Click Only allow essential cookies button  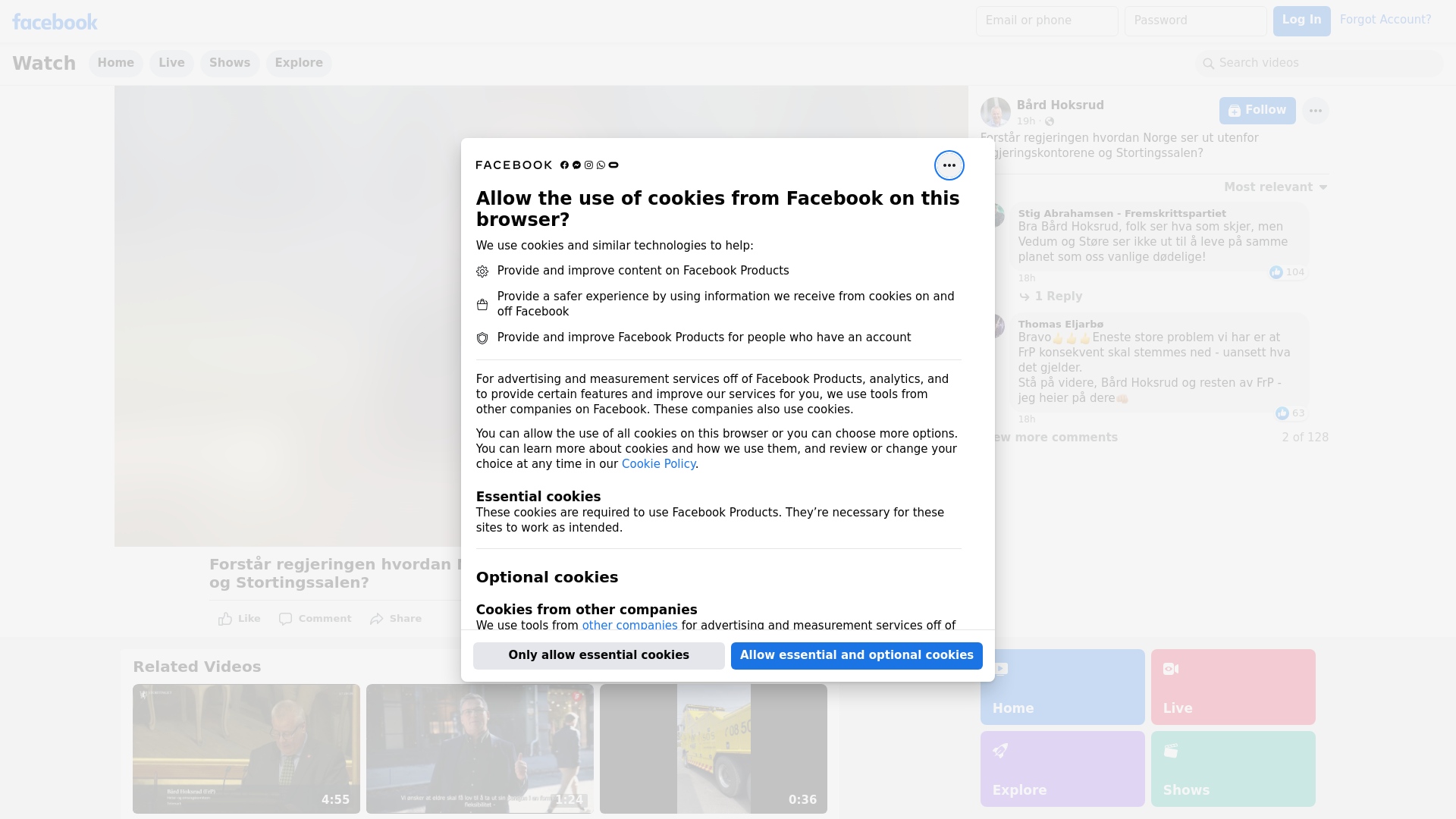(x=598, y=655)
